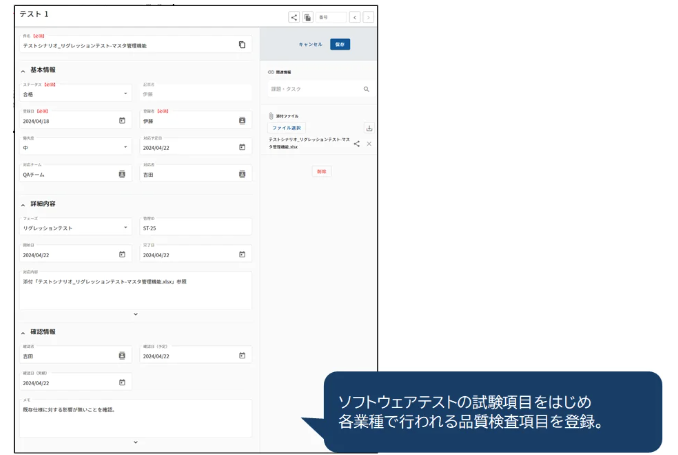Image resolution: width=678 pixels, height=455 pixels.
Task: Open calendar for 詳細内容 start date field
Action: pos(122,254)
